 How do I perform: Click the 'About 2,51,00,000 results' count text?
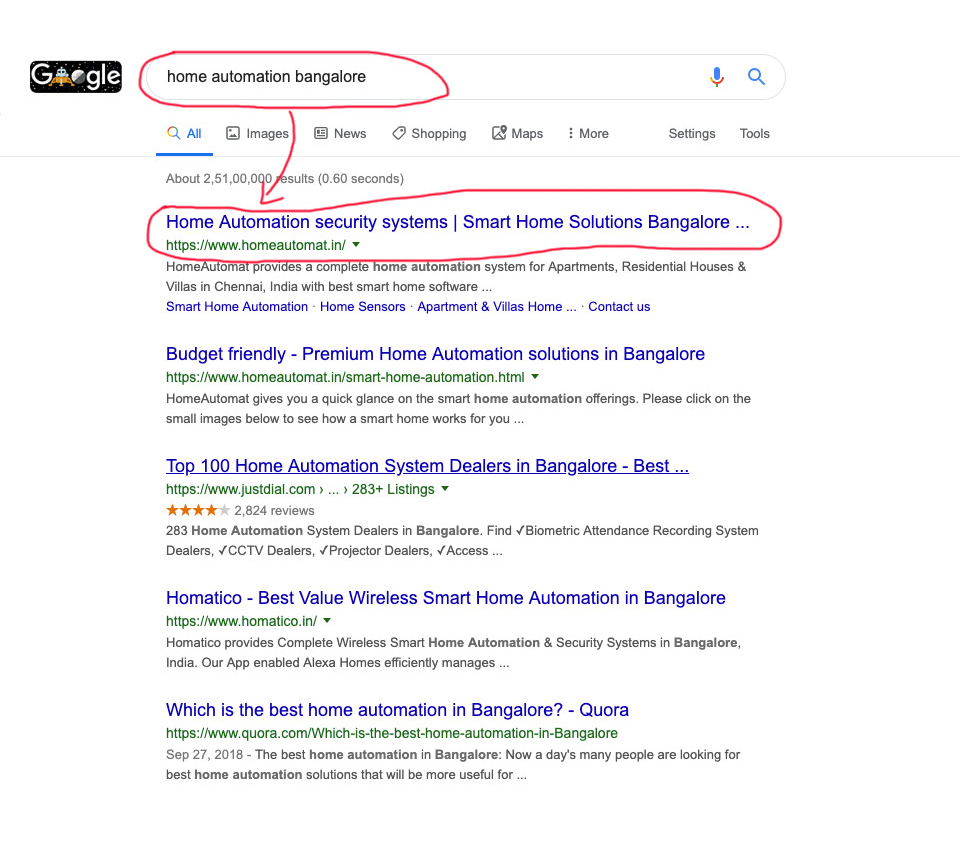tap(285, 179)
